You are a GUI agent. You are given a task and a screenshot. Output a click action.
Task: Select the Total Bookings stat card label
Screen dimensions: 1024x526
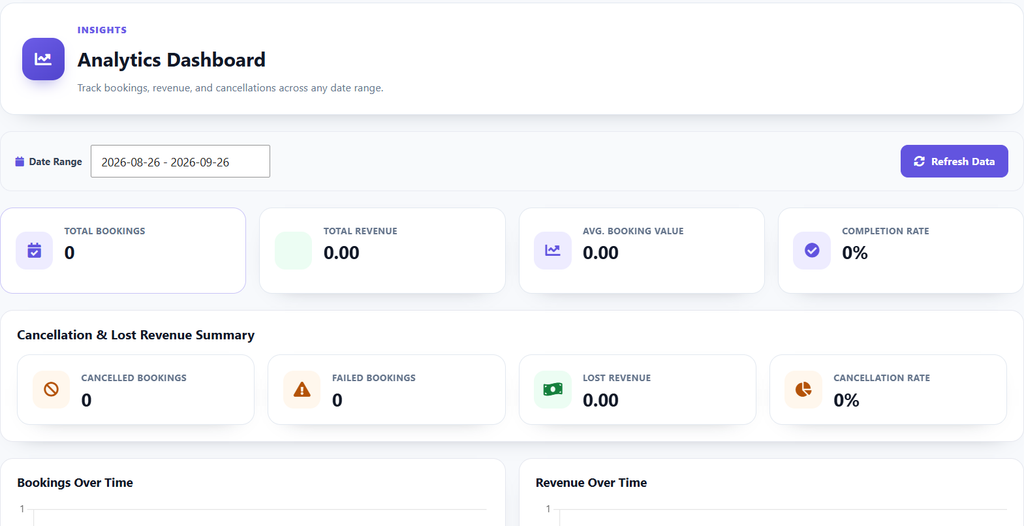click(x=104, y=231)
